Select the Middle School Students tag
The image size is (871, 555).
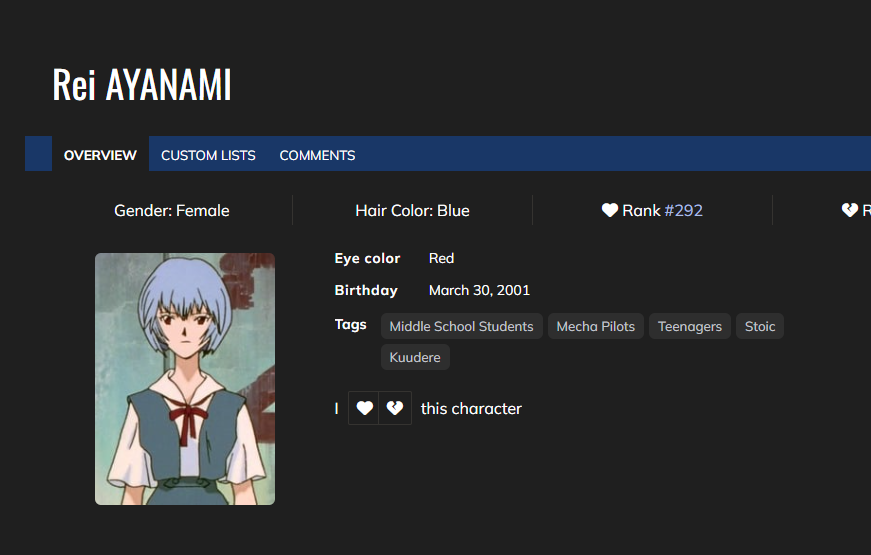tap(461, 326)
